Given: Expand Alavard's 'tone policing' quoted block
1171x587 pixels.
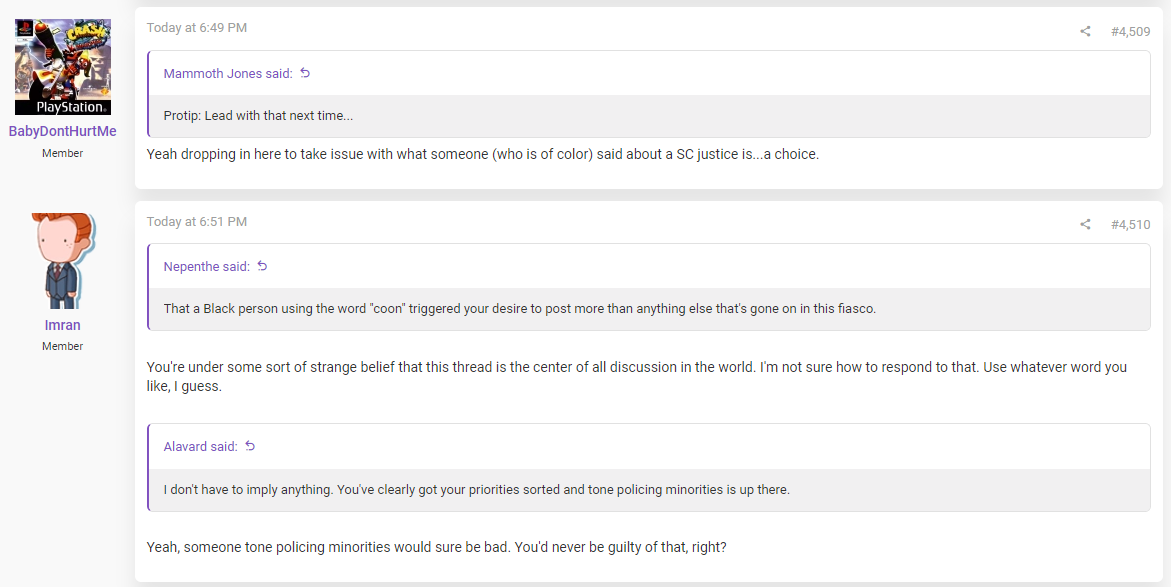Looking at the screenshot, I should point(649,490).
